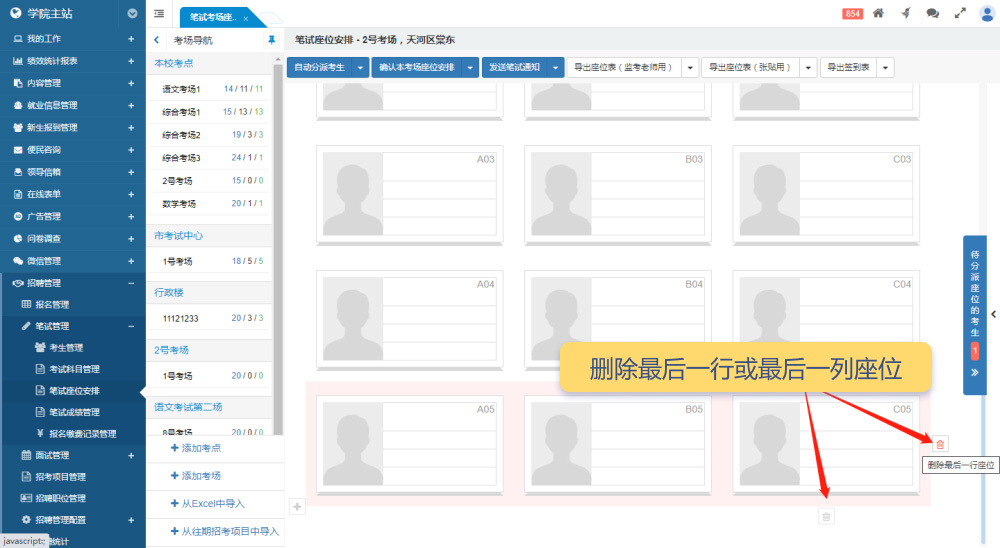1000x548 pixels.
Task: Click the plus icon to add a seat row
Action: pos(297,507)
